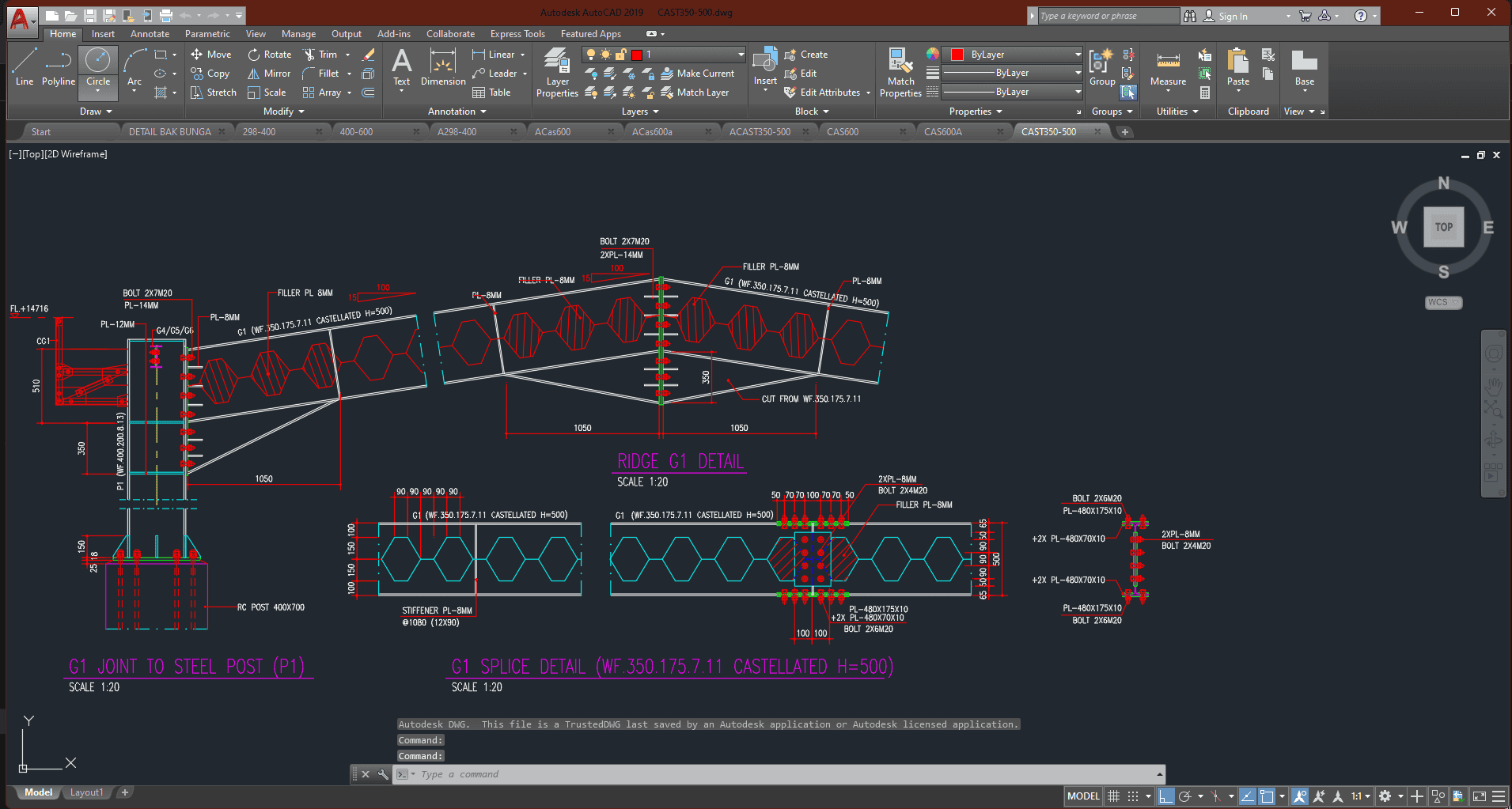1512x809 pixels.
Task: Expand the object color ByLayer dropdown
Action: (x=1078, y=55)
